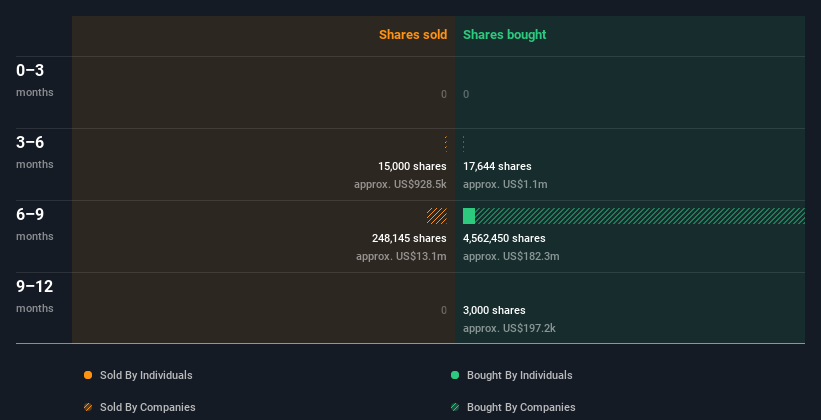Image resolution: width=821 pixels, height=420 pixels.
Task: Select the Bought By Companies legend label
Action: click(x=521, y=407)
